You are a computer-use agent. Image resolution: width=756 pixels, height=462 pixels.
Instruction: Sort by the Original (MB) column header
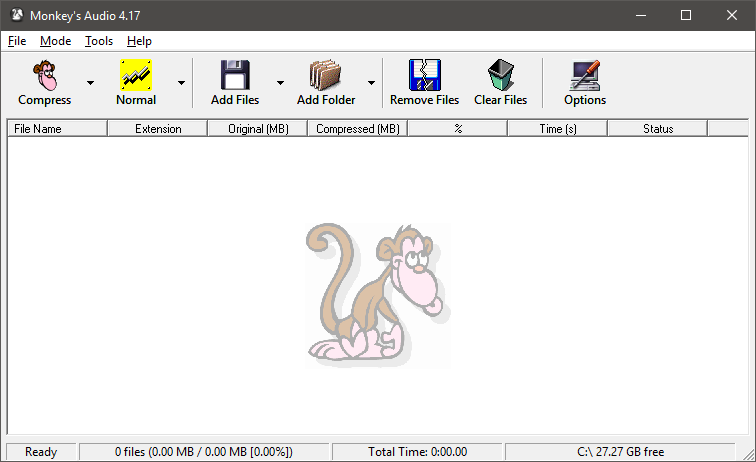[x=258, y=129]
